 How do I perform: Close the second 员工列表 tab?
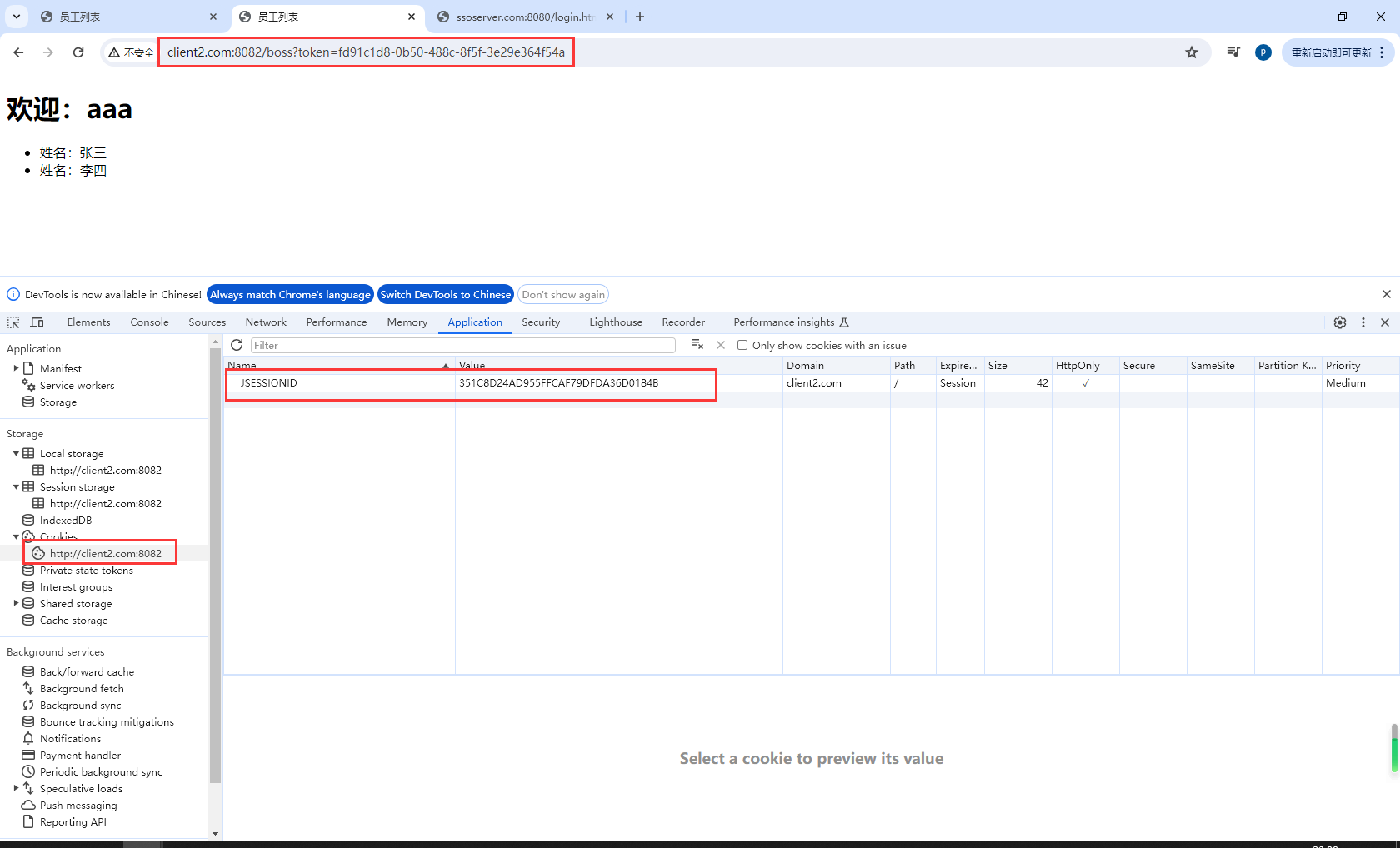pos(412,17)
